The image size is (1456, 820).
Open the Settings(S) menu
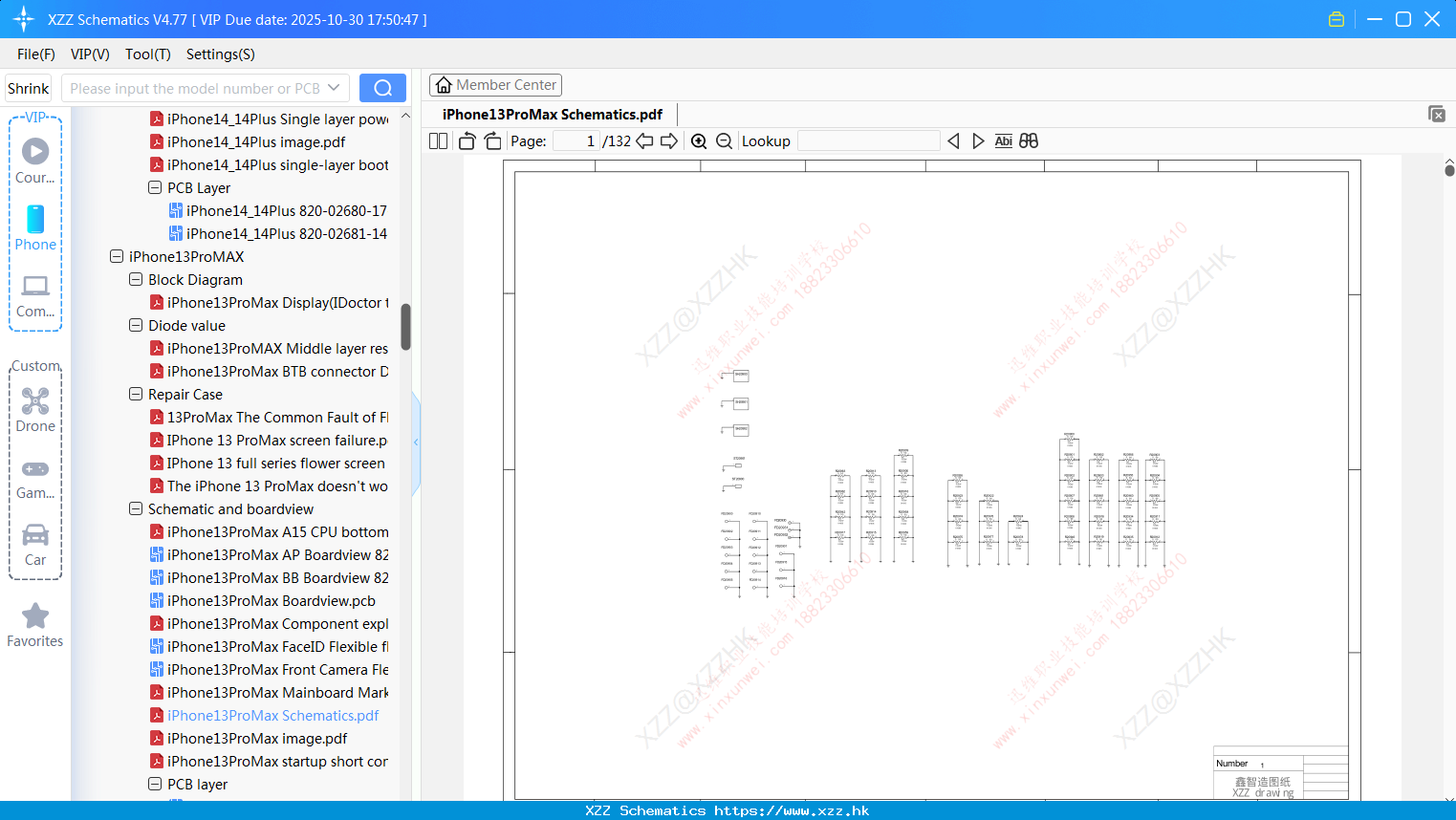[x=221, y=54]
